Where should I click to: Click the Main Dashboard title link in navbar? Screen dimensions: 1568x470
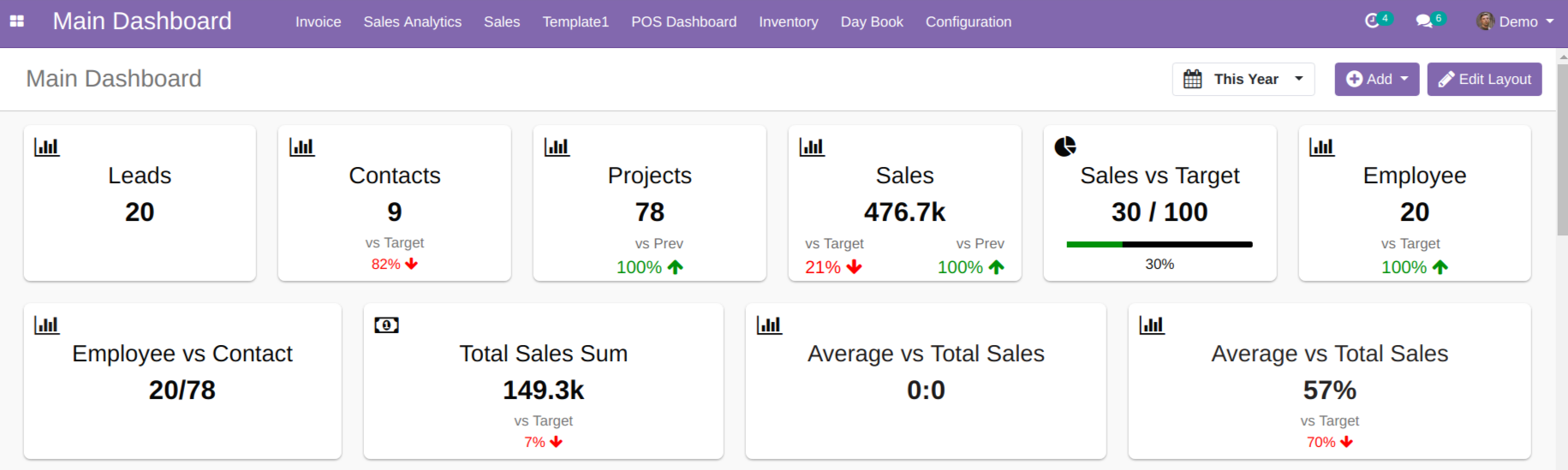142,21
